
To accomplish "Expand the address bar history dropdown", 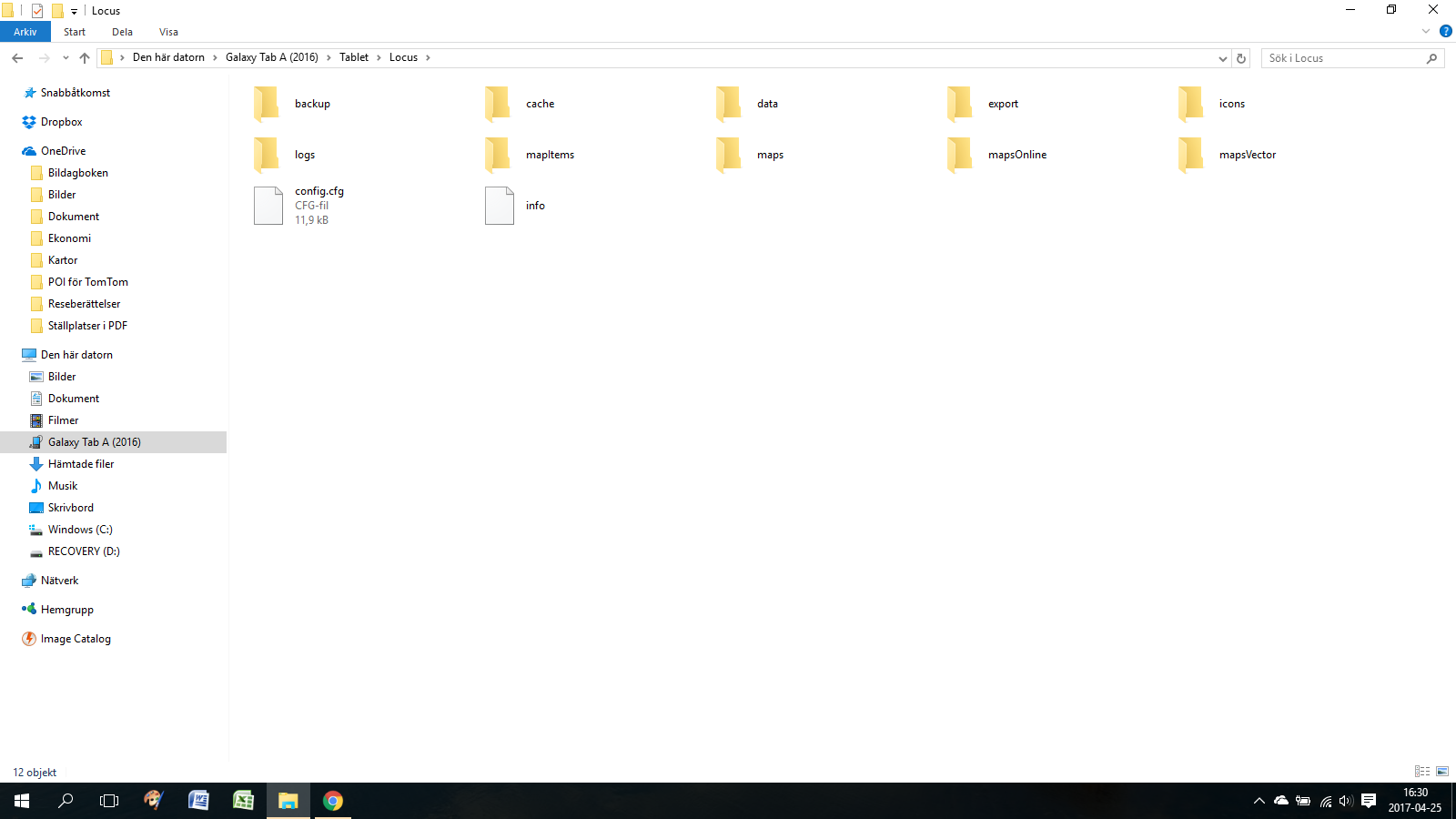I will click(1222, 58).
